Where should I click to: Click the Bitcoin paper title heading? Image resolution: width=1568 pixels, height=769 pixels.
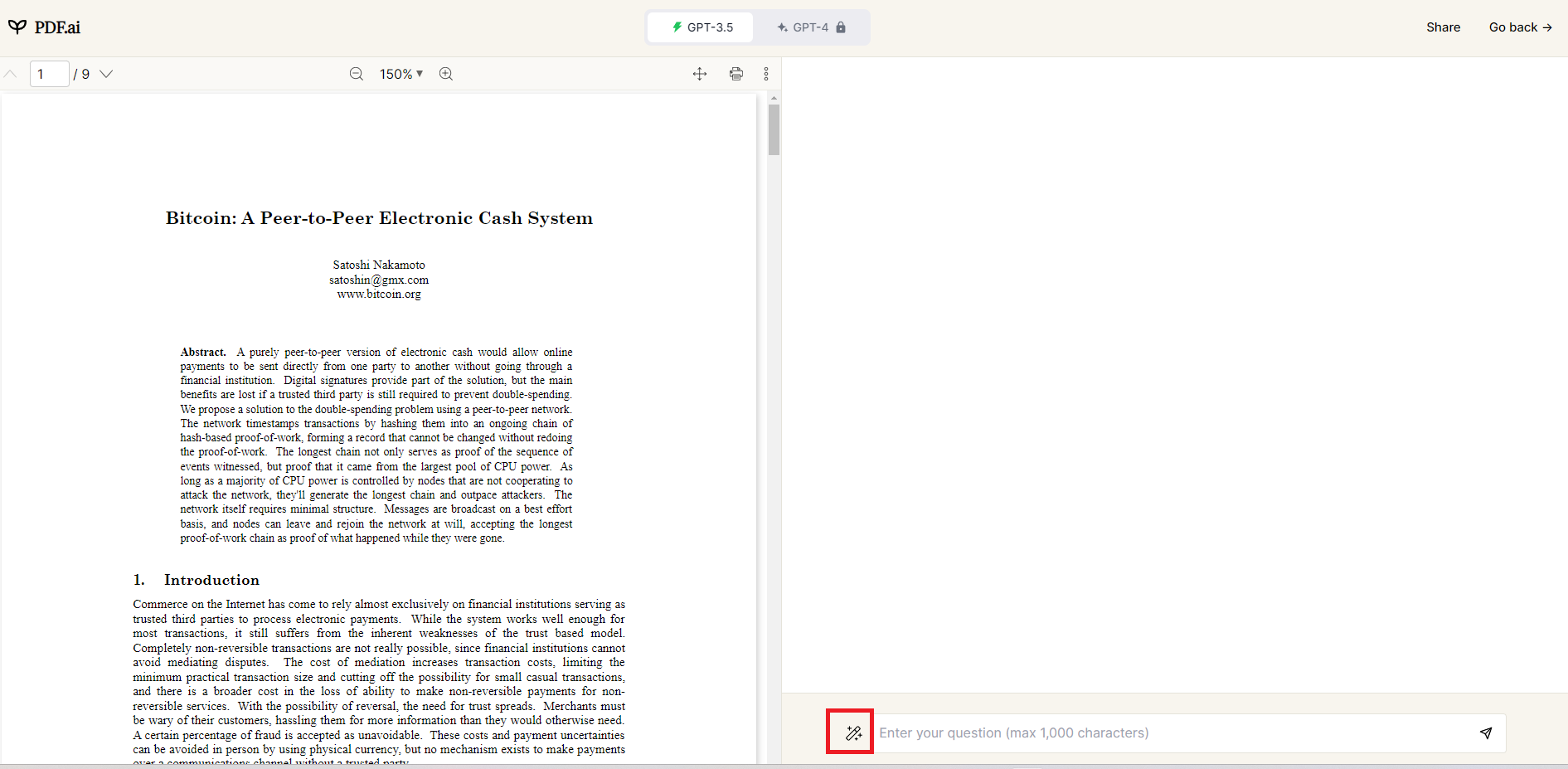click(379, 218)
